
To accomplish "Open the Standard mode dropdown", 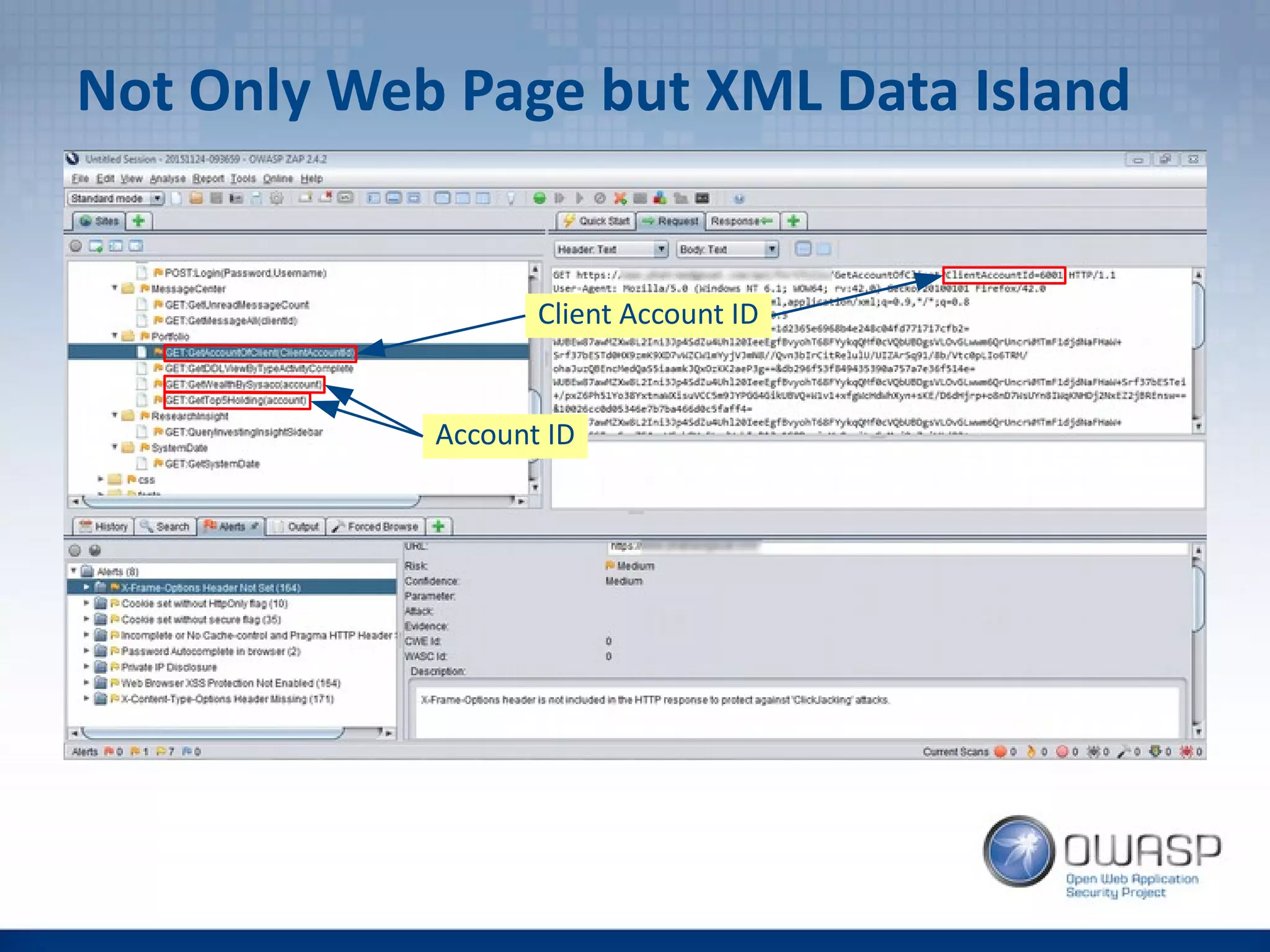I will pyautogui.click(x=158, y=198).
